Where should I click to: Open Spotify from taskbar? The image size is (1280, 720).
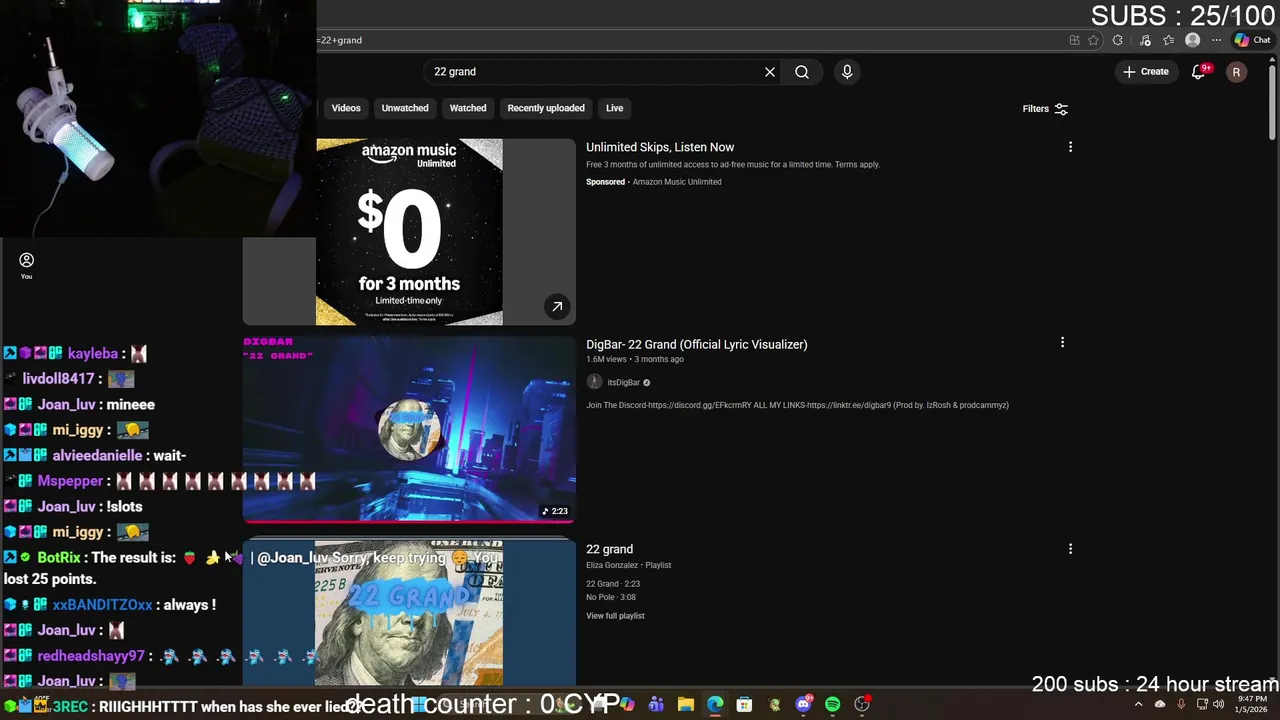point(832,704)
